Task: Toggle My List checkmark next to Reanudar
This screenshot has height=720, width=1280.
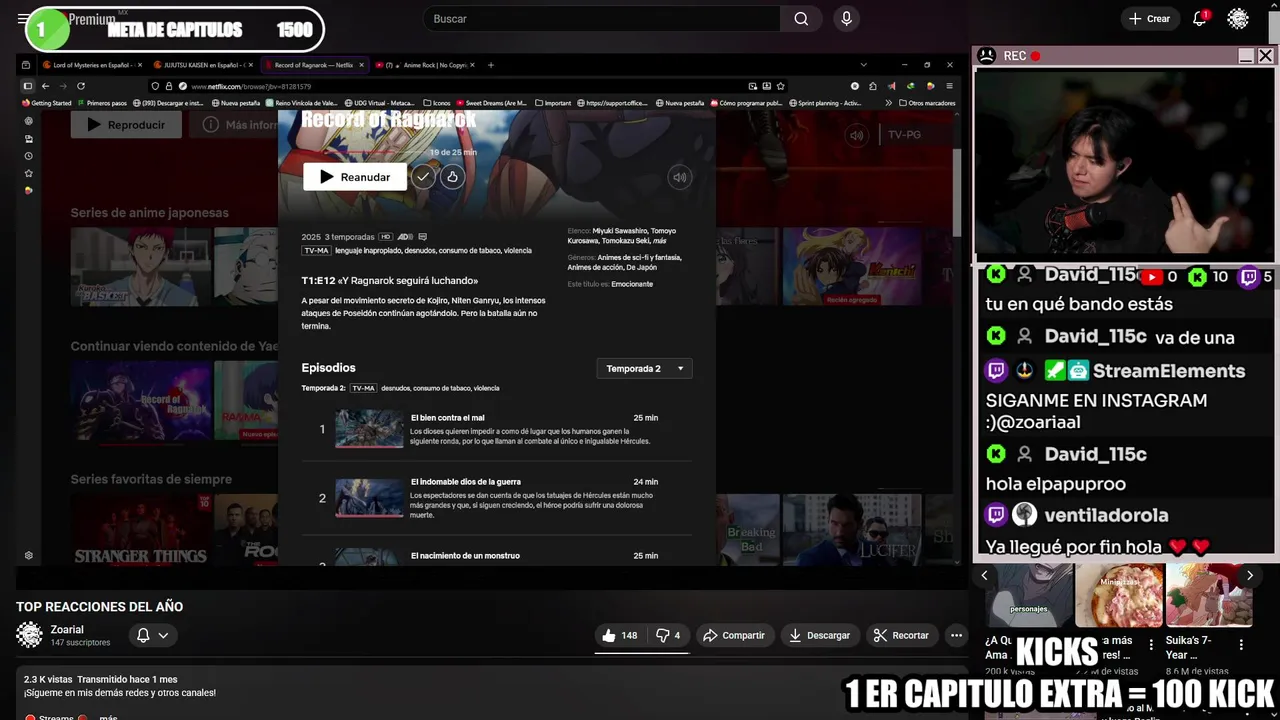Action: (423, 177)
